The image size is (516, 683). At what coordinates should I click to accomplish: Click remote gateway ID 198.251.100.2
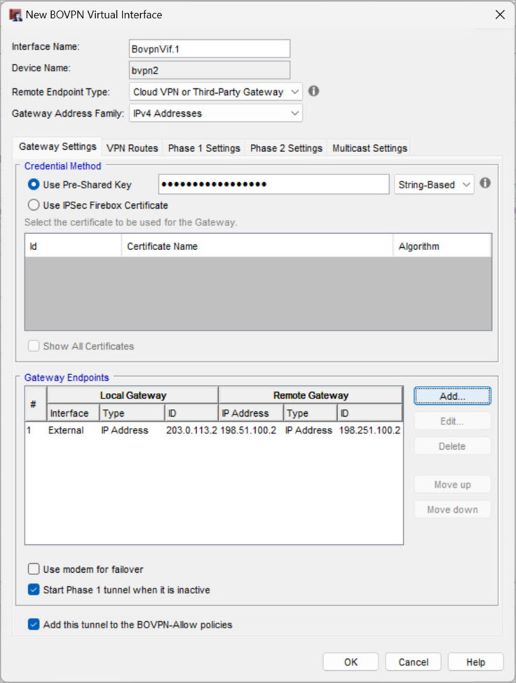370,430
